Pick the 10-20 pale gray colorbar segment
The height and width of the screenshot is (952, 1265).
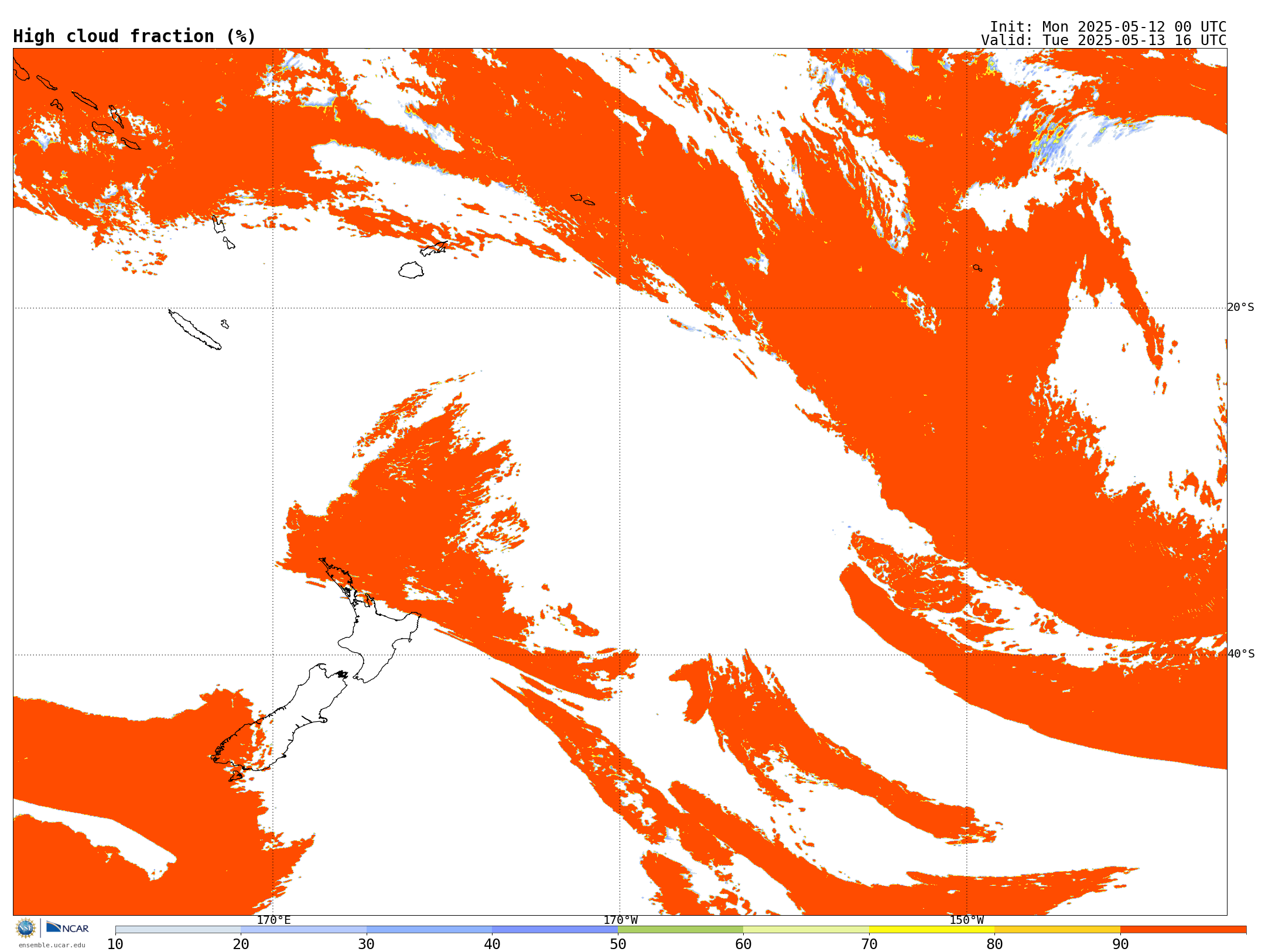[178, 930]
